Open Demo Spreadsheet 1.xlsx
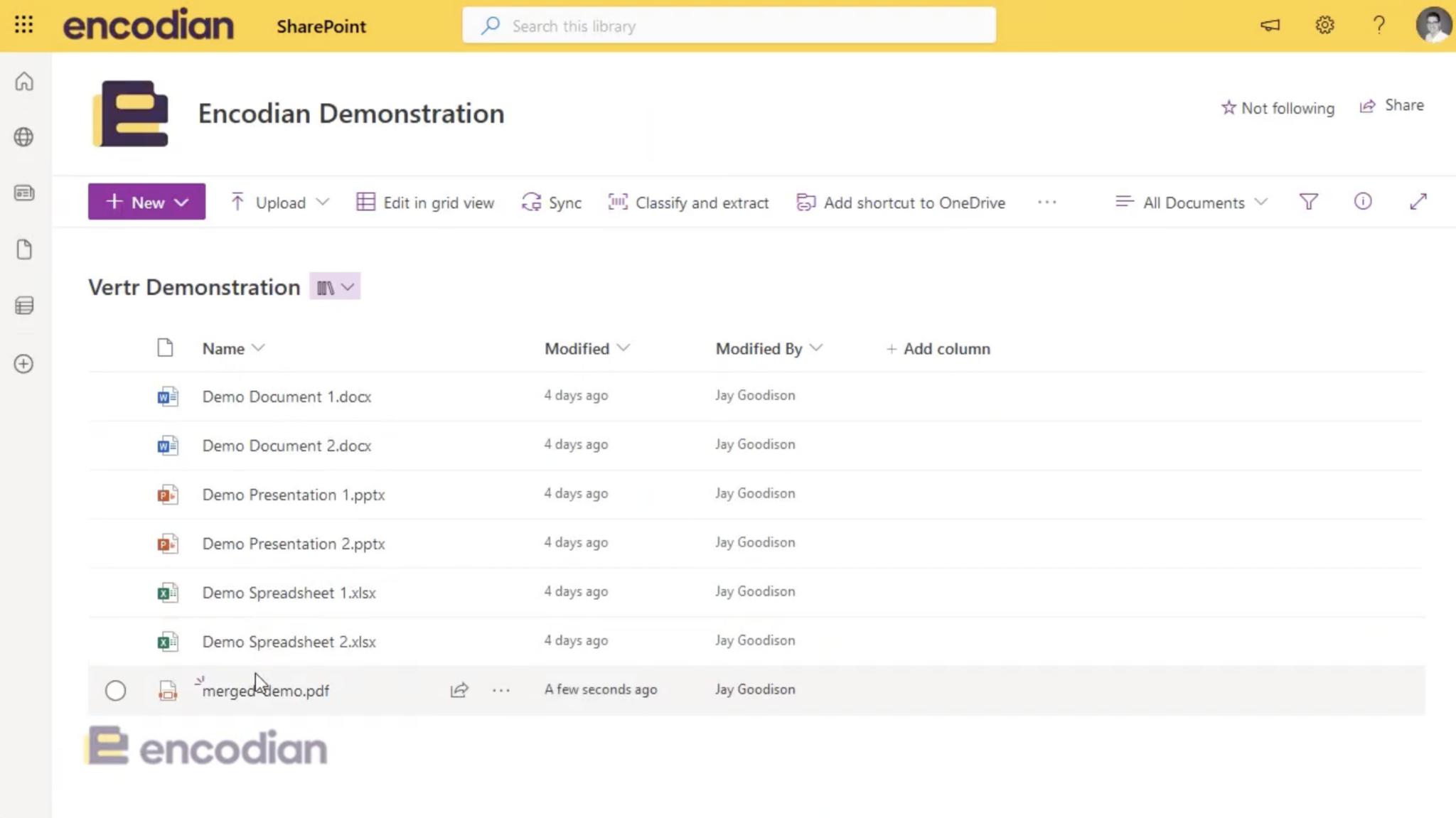 (x=289, y=593)
